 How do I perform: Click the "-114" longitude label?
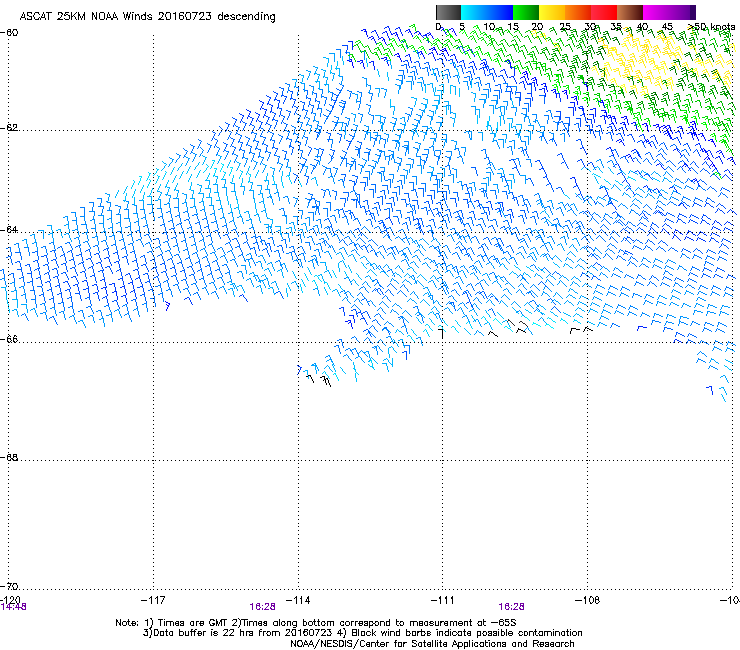click(298, 600)
